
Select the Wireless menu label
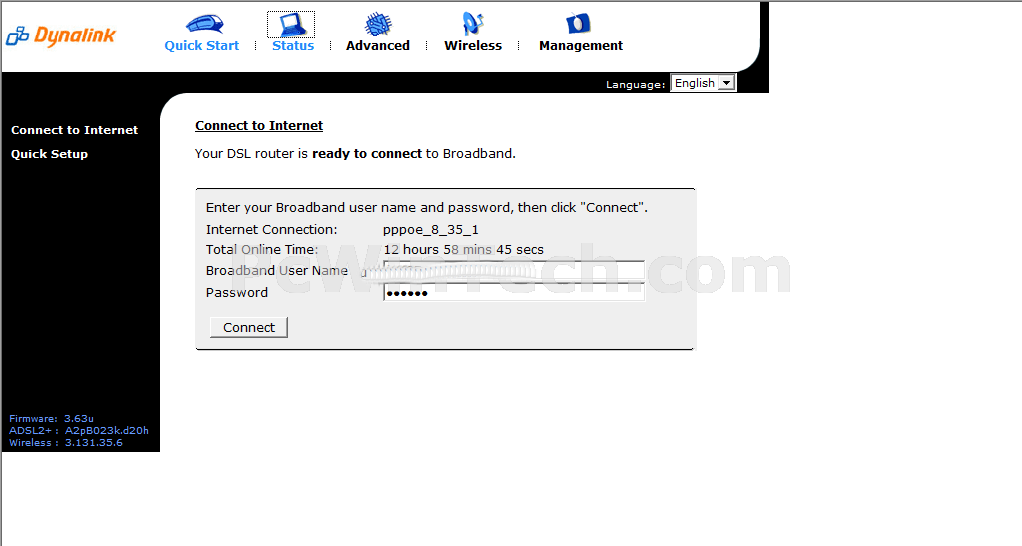point(473,46)
